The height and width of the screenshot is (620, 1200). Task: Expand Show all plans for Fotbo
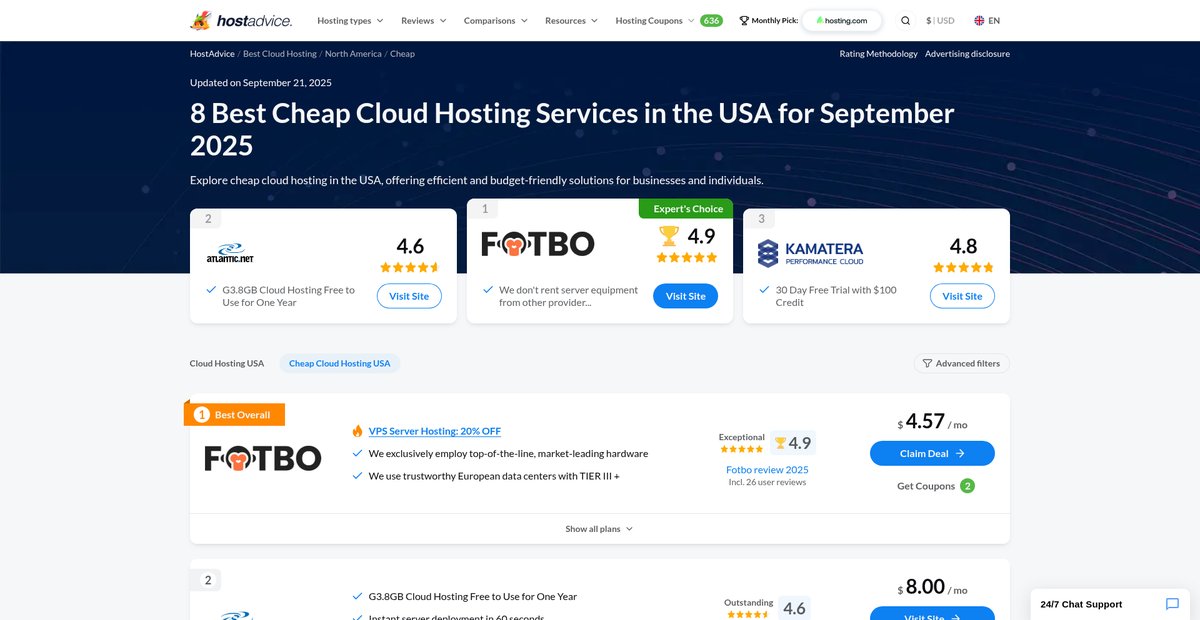pos(599,529)
